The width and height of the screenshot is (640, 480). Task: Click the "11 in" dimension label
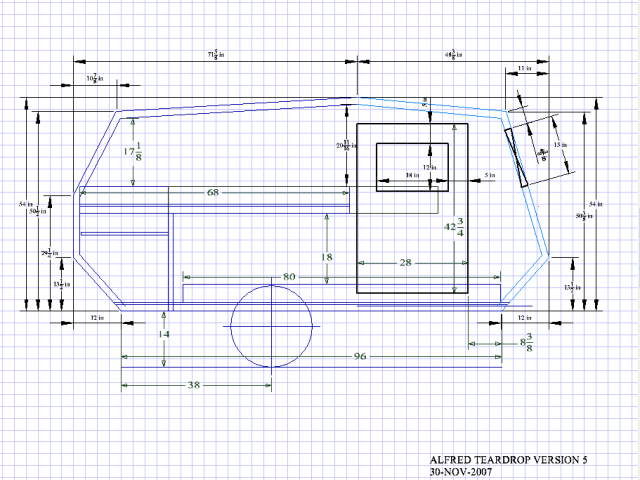pyautogui.click(x=524, y=68)
